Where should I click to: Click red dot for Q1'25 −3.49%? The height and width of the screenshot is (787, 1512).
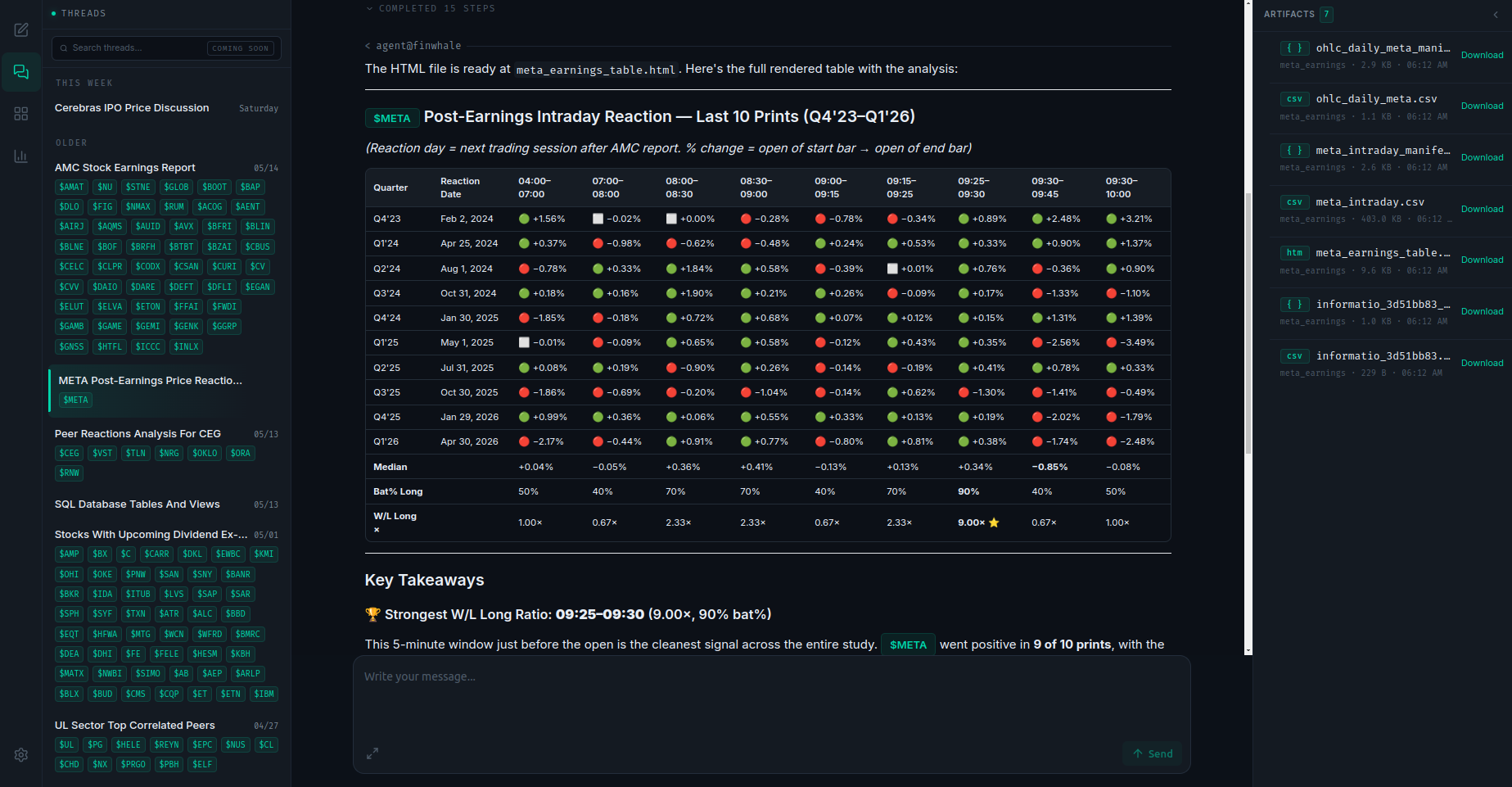click(1111, 342)
